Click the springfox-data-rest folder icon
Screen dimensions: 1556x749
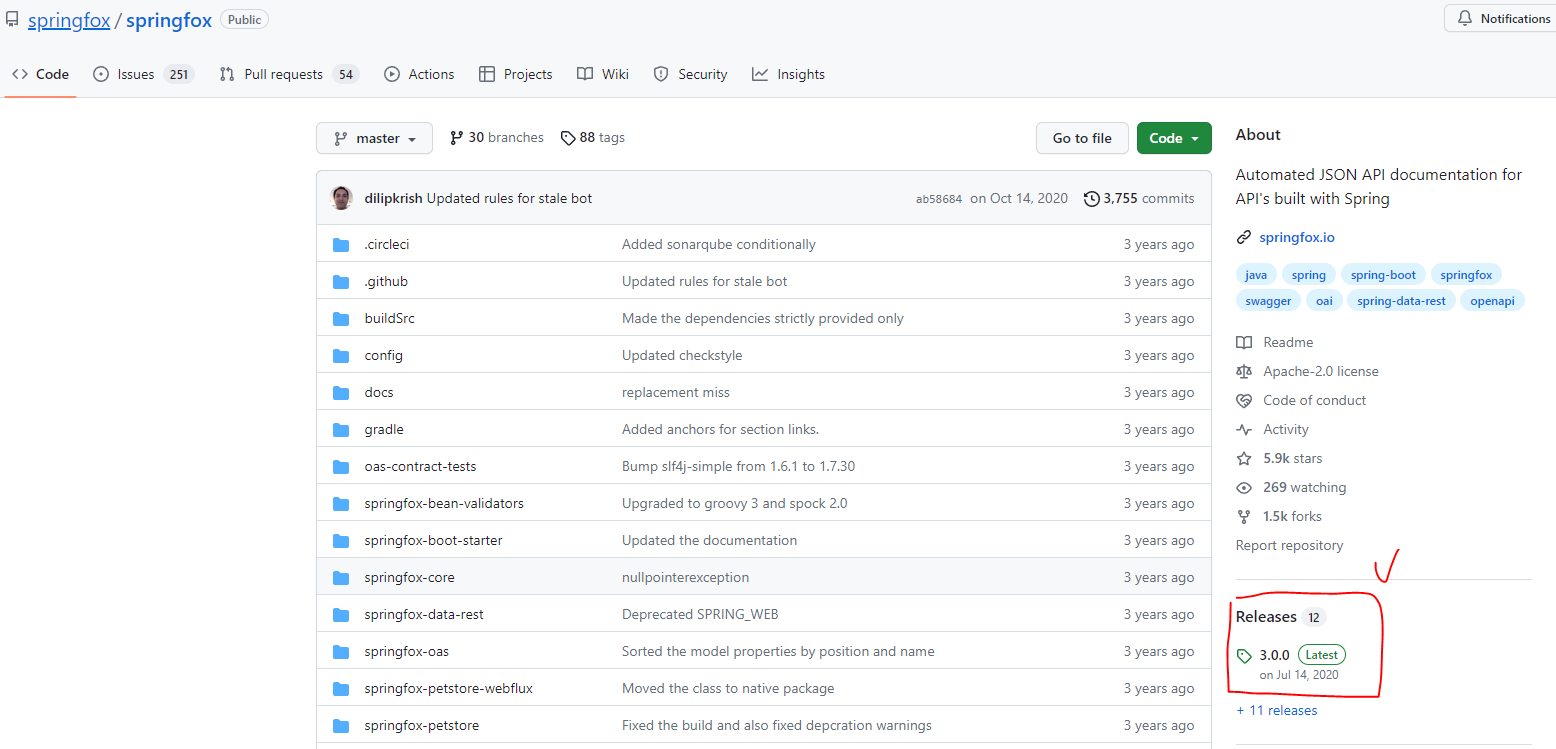341,615
